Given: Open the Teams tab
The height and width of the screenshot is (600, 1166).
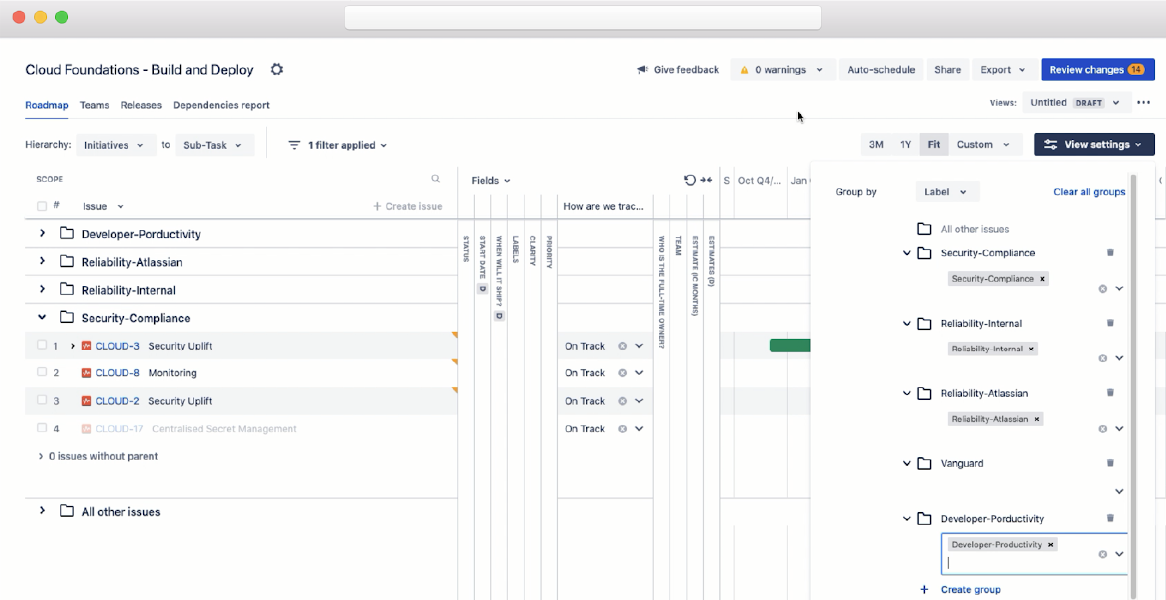Looking at the screenshot, I should (95, 105).
